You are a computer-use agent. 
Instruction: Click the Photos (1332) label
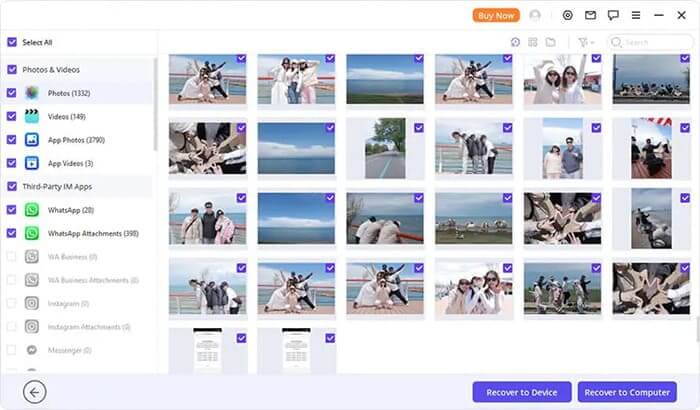69,93
